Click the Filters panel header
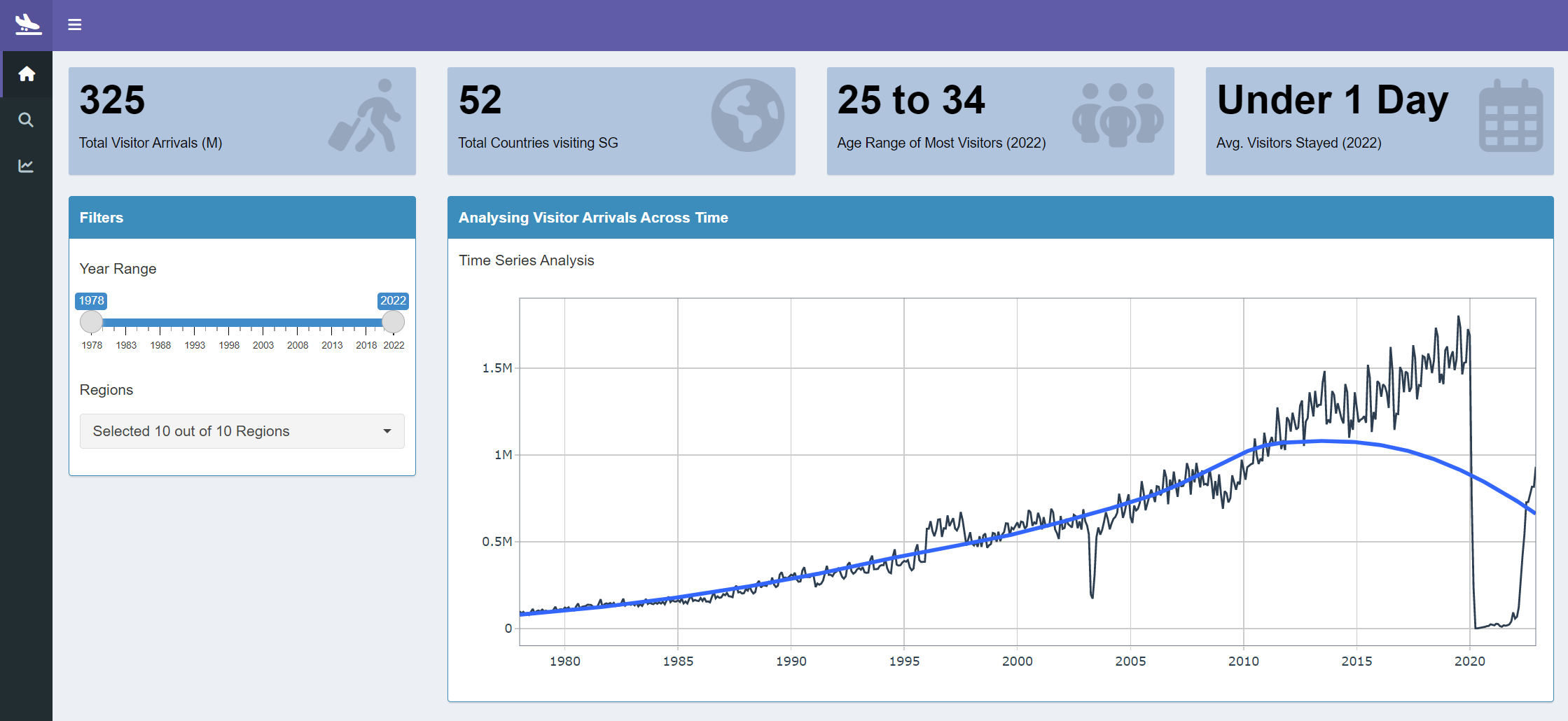The height and width of the screenshot is (721, 1568). tap(242, 218)
